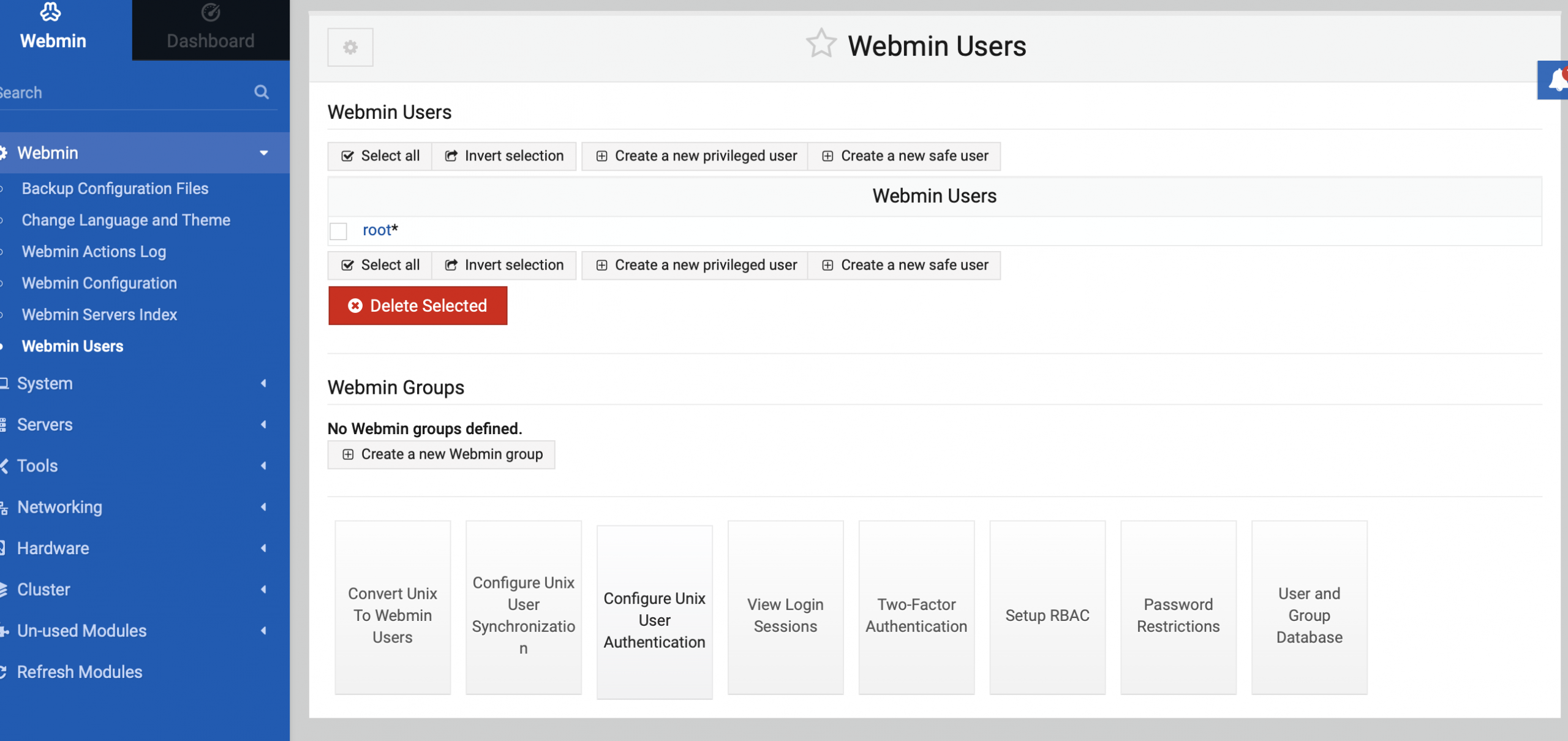Image resolution: width=1568 pixels, height=741 pixels.
Task: Collapse the Webmin sidebar section arrow
Action: pos(264,153)
